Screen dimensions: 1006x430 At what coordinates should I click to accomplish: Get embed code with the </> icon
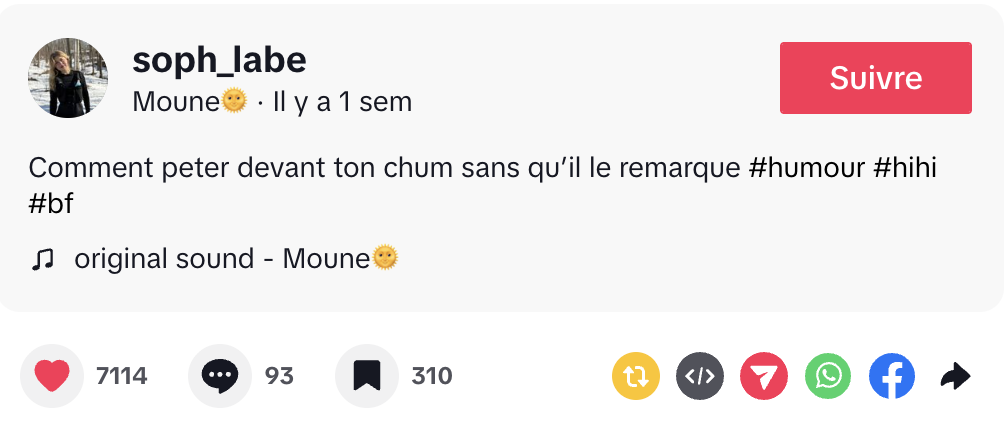(x=700, y=377)
